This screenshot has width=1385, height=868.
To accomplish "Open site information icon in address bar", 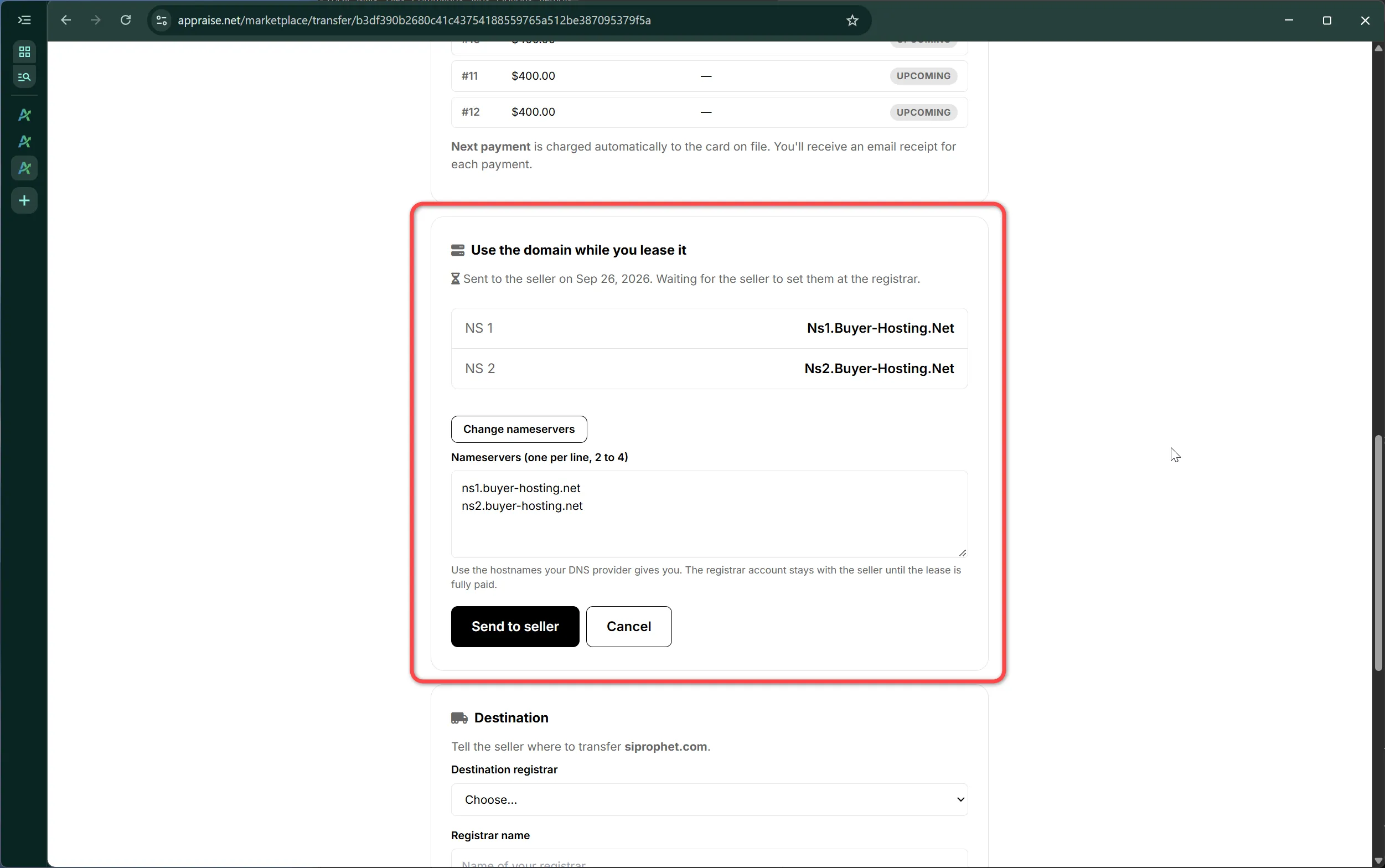I will (162, 20).
